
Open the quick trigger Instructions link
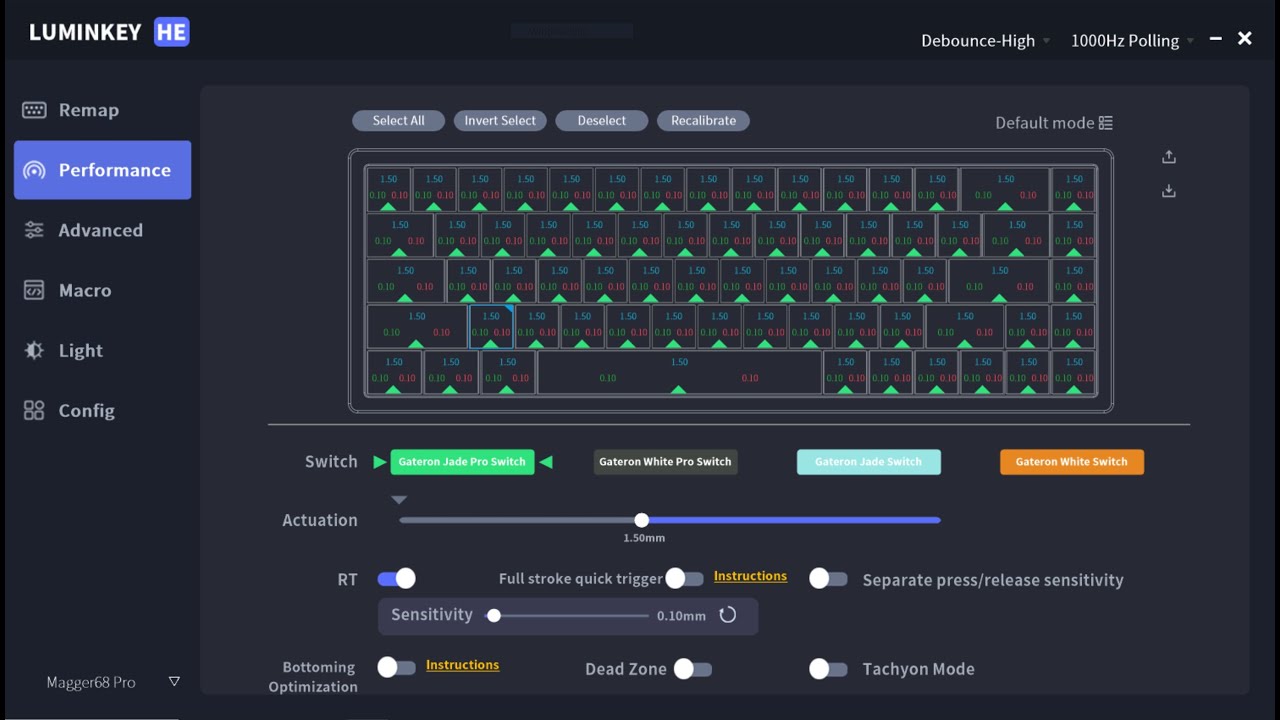750,575
